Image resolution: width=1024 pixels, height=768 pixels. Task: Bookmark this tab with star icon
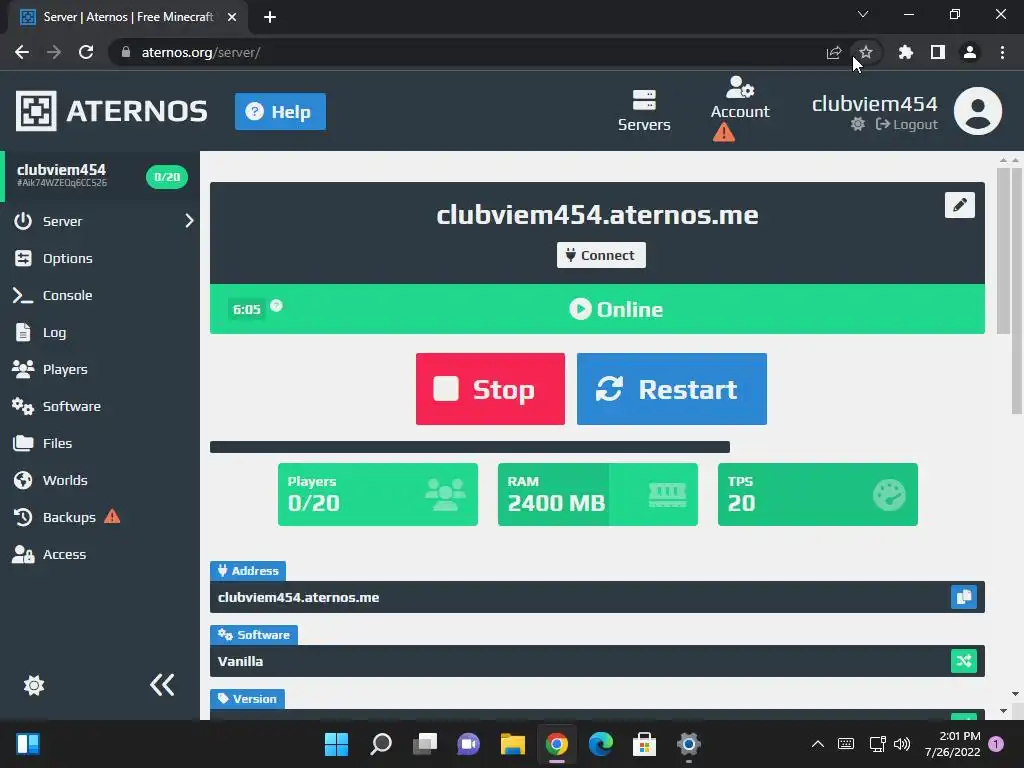[x=866, y=52]
